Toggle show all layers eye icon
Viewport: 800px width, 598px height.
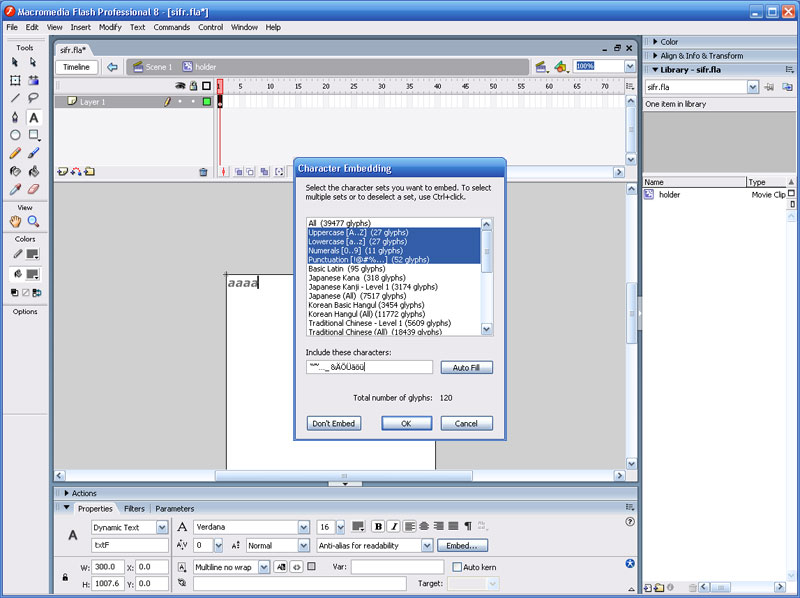coord(180,86)
